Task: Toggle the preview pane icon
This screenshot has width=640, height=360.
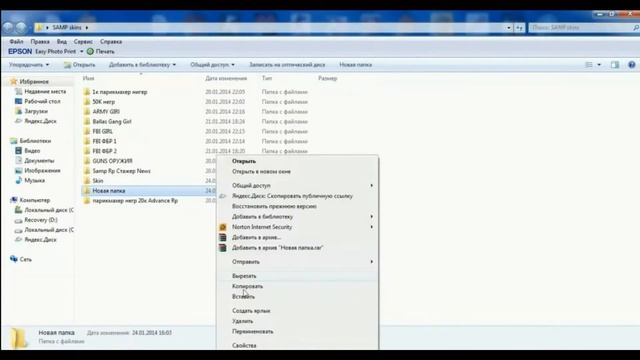Action: 615,64
